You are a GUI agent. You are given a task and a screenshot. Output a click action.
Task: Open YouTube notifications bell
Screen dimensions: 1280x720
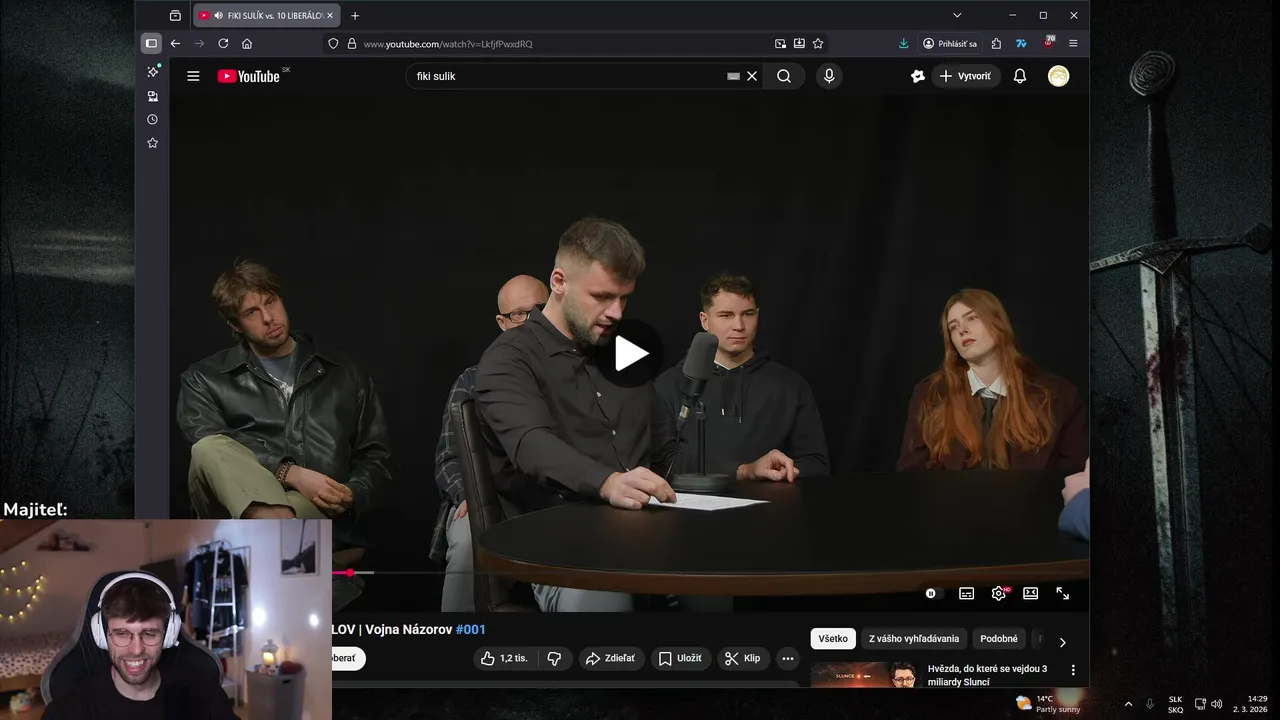[x=1020, y=76]
